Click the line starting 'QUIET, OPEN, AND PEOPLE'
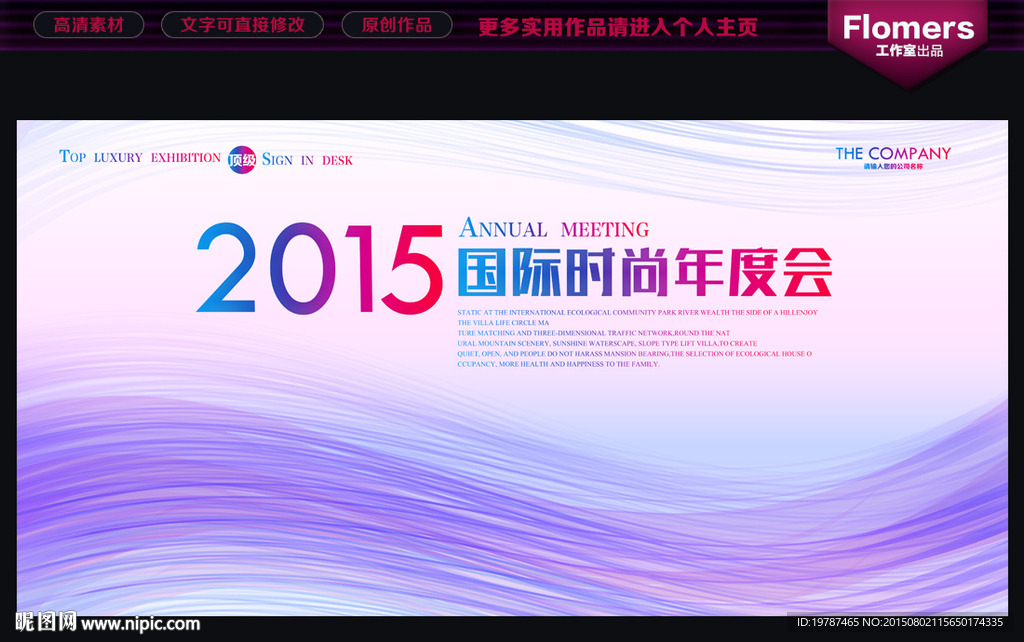This screenshot has height=642, width=1024. point(635,354)
